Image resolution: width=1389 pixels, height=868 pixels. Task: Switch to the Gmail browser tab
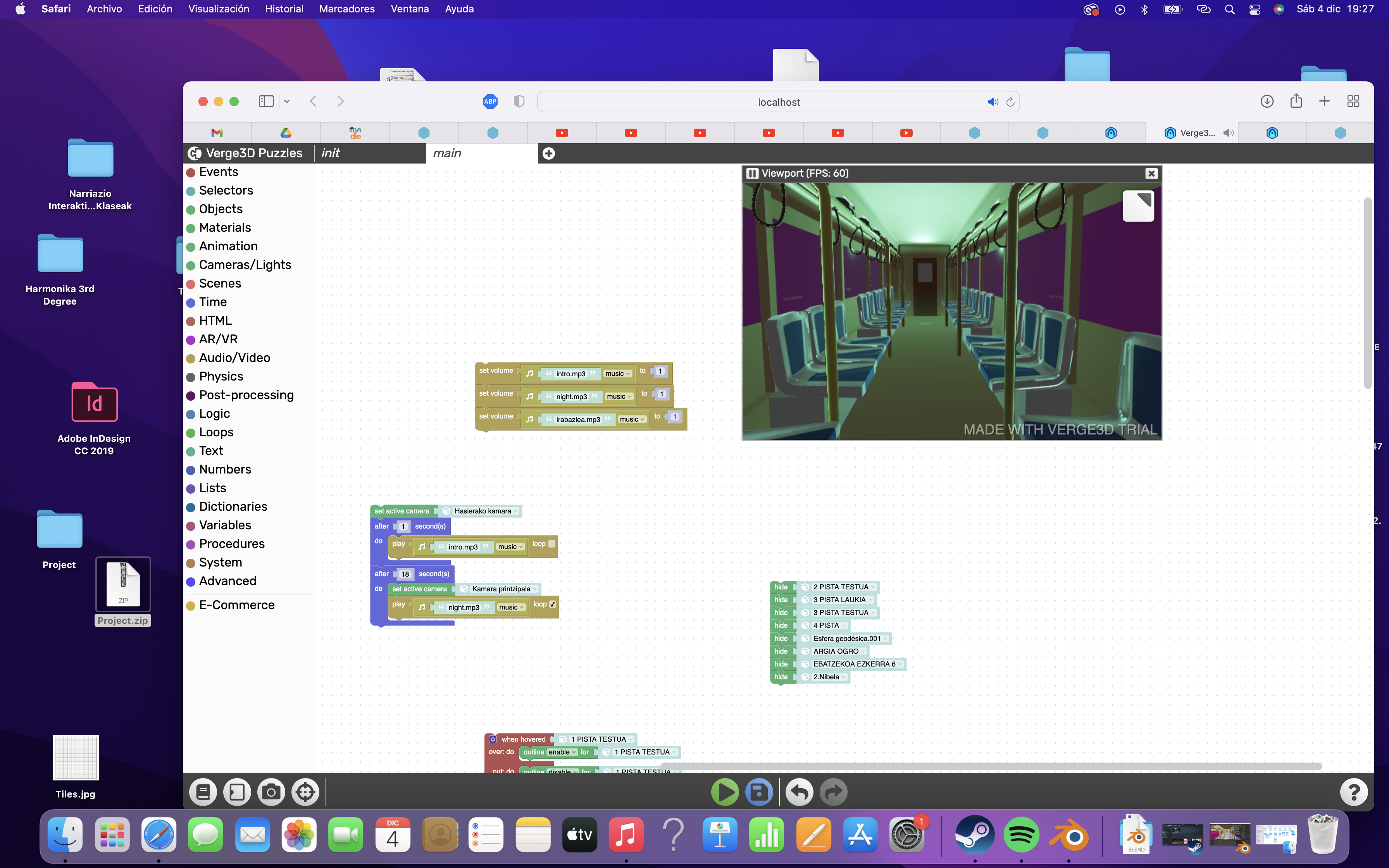(x=217, y=133)
